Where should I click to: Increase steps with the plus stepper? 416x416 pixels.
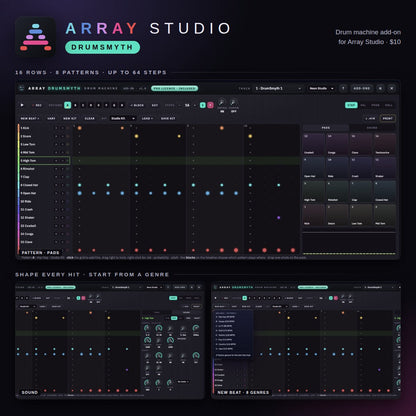pyautogui.click(x=195, y=105)
